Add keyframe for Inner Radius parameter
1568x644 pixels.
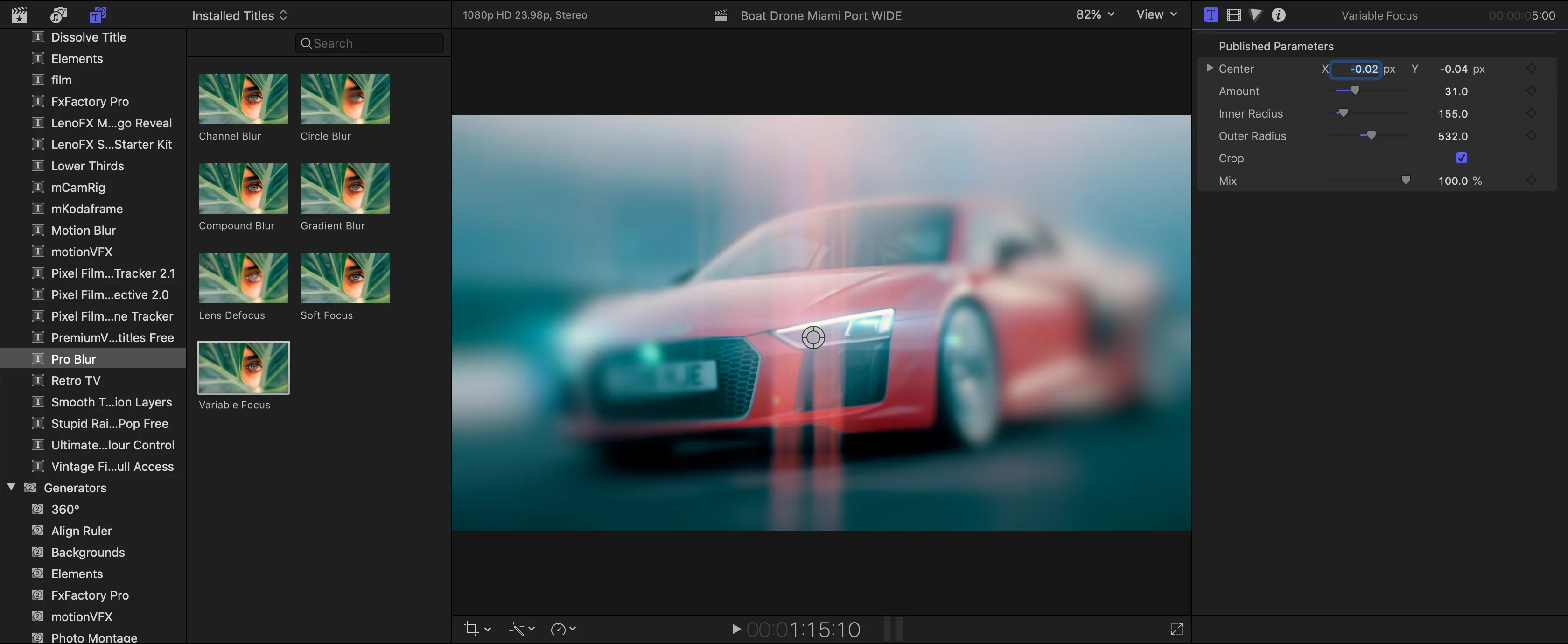(x=1532, y=113)
